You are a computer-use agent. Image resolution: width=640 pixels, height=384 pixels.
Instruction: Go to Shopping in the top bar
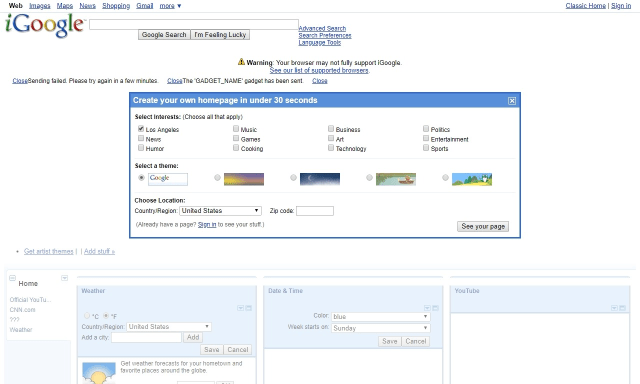point(116,6)
